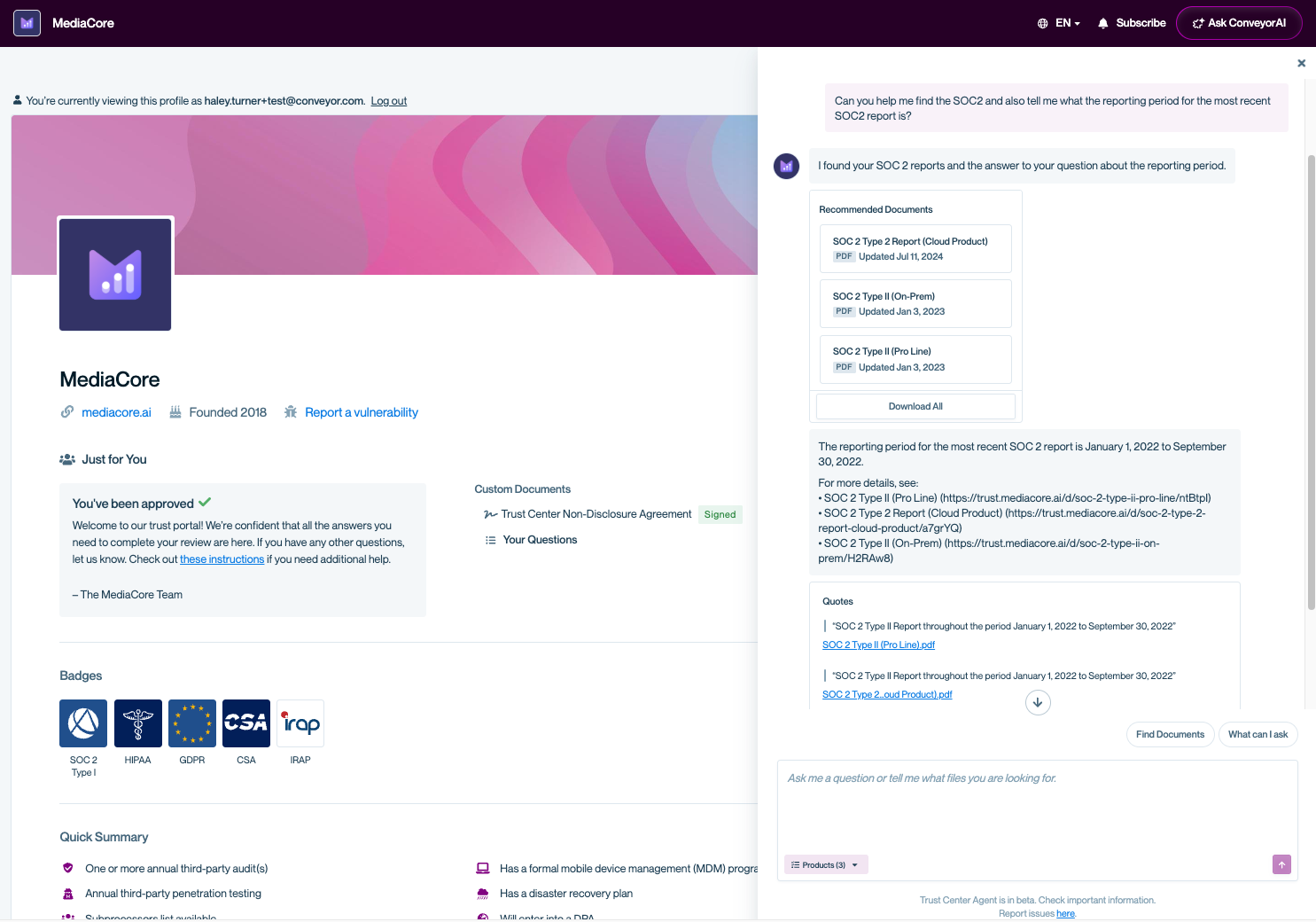
Task: Close the ConveyorAI chat panel
Action: [x=1302, y=63]
